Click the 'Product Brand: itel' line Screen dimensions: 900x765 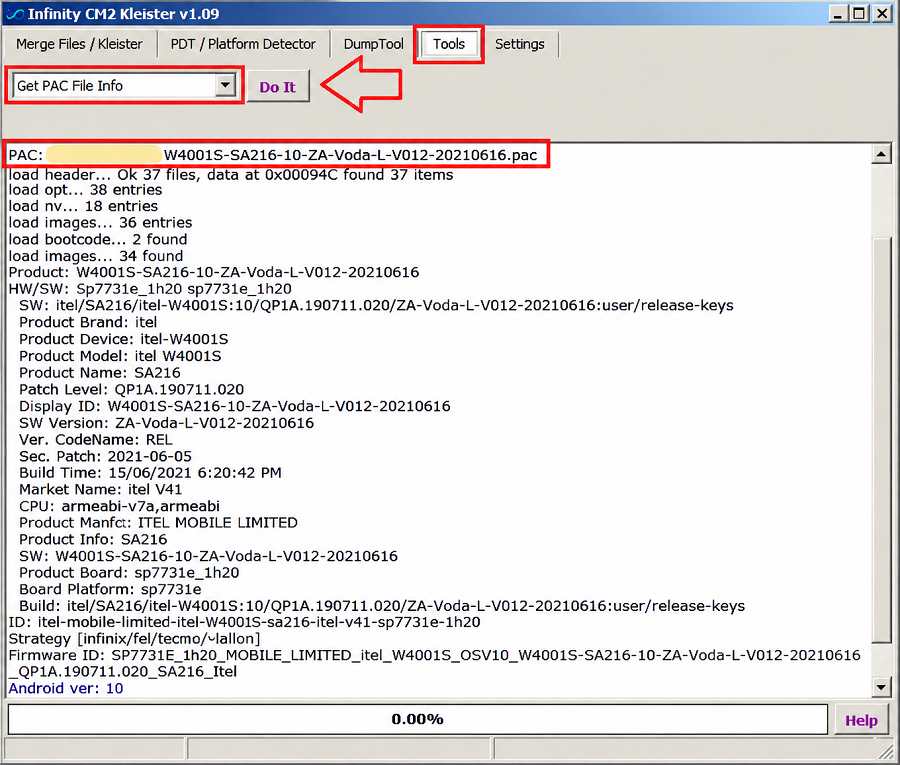point(88,322)
